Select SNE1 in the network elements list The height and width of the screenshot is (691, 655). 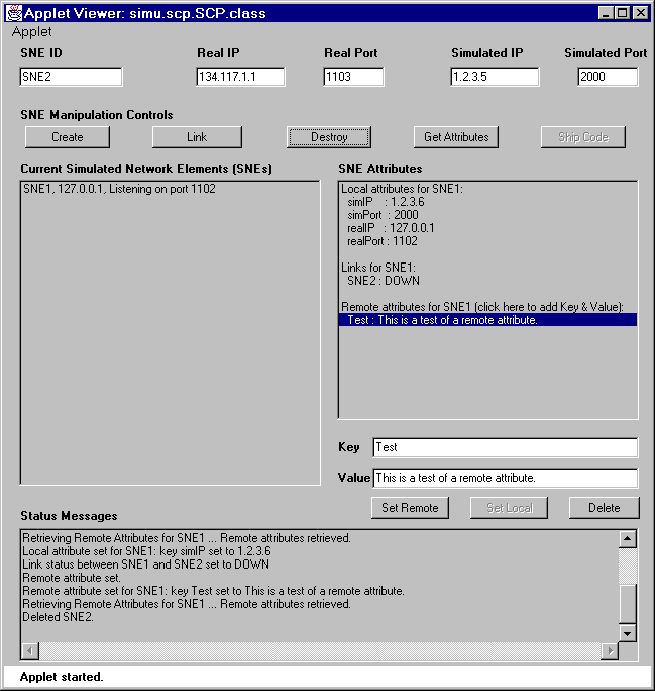click(118, 189)
